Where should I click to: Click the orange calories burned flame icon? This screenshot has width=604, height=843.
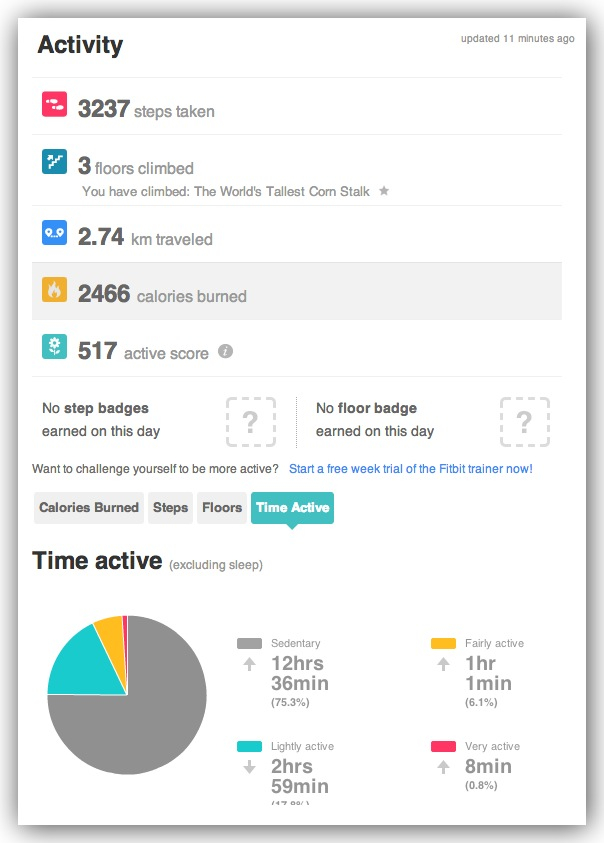pyautogui.click(x=55, y=290)
